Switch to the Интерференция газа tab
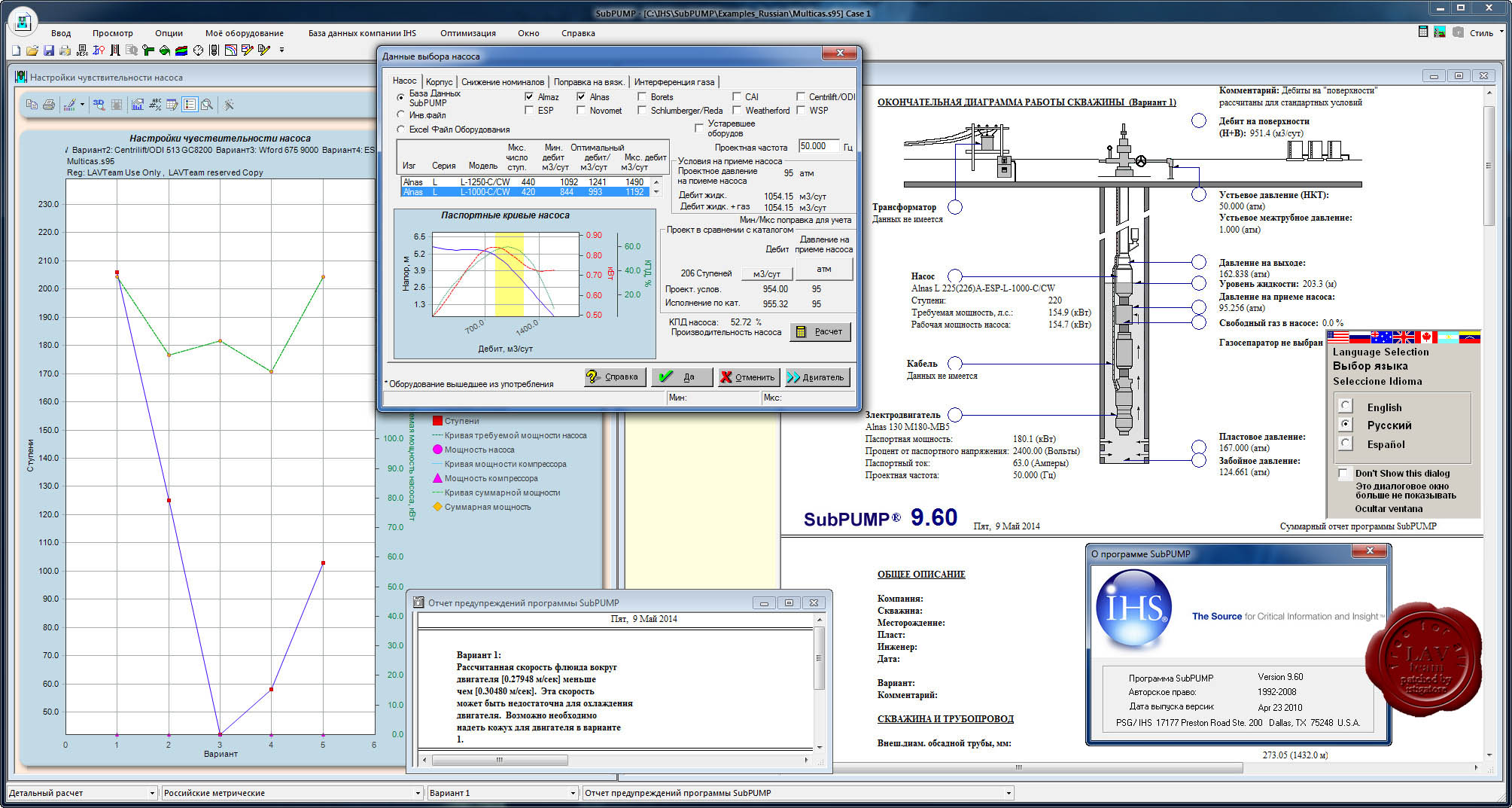 [x=674, y=81]
